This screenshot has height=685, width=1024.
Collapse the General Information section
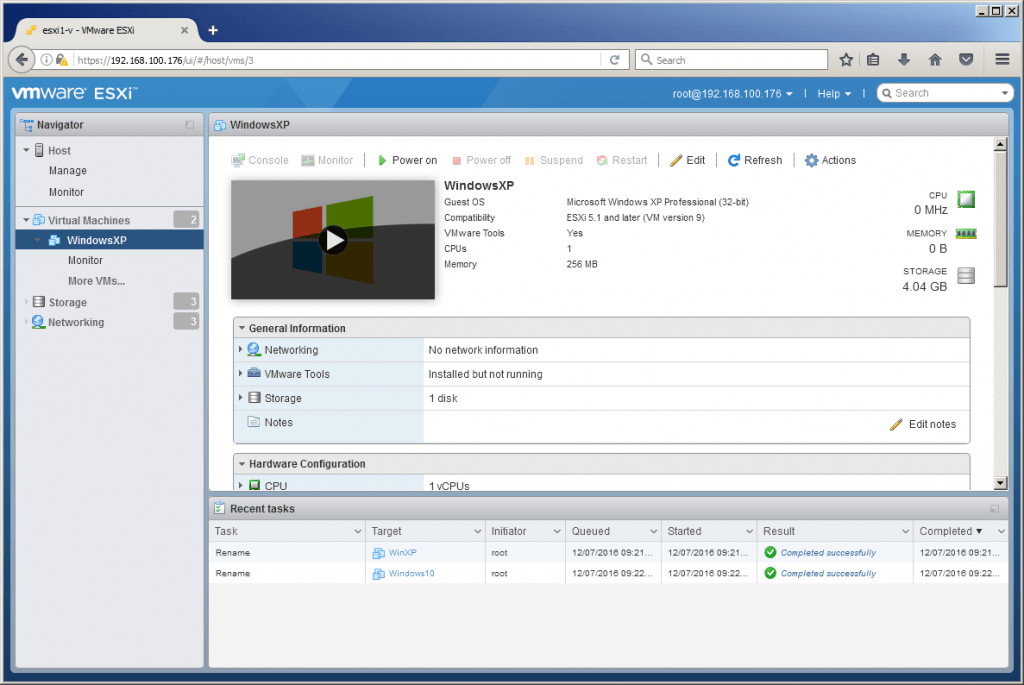click(242, 328)
